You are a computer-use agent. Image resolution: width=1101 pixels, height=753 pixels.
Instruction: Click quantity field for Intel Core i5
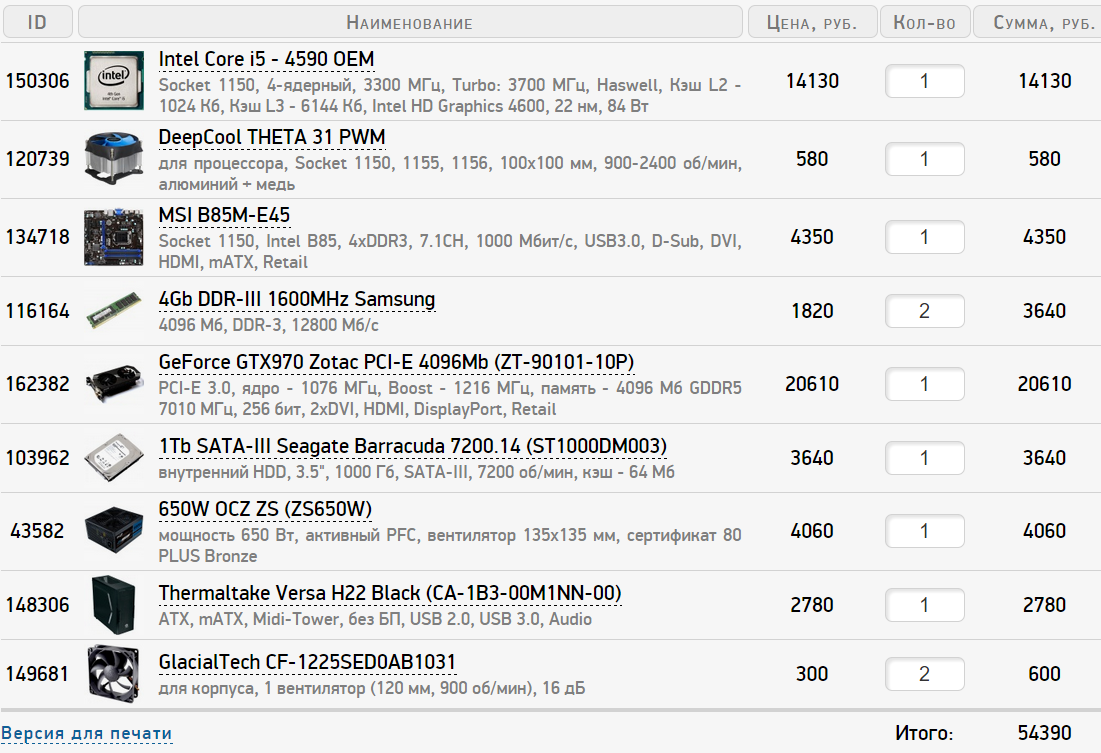click(x=925, y=81)
